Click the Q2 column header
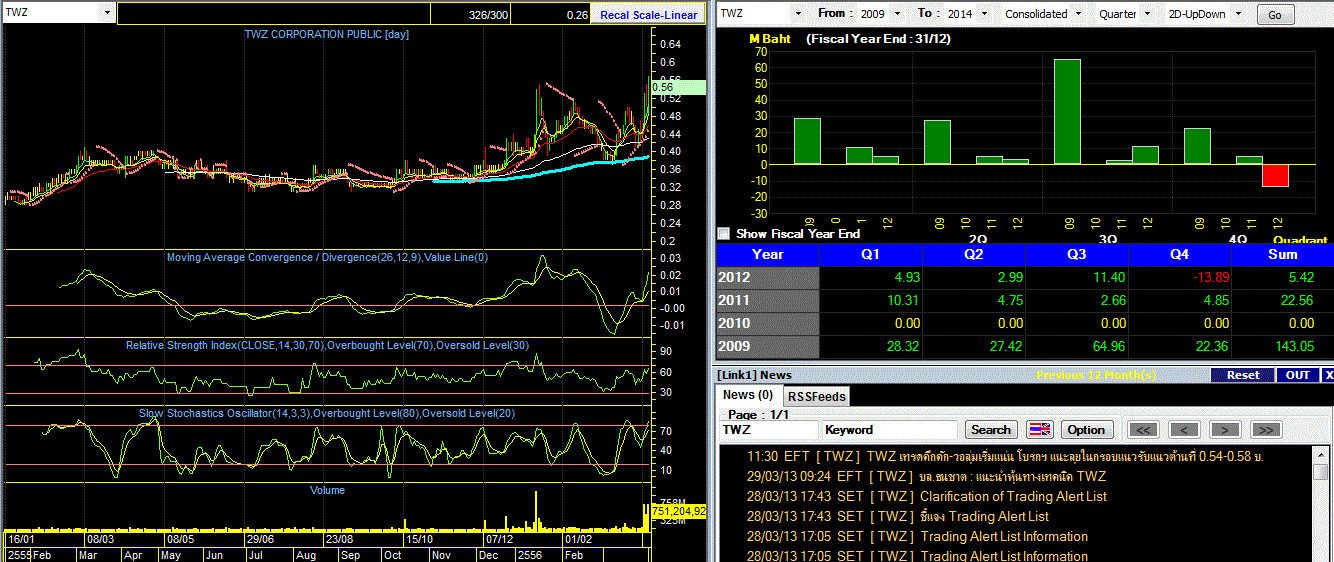This screenshot has height=562, width=1334. (974, 254)
